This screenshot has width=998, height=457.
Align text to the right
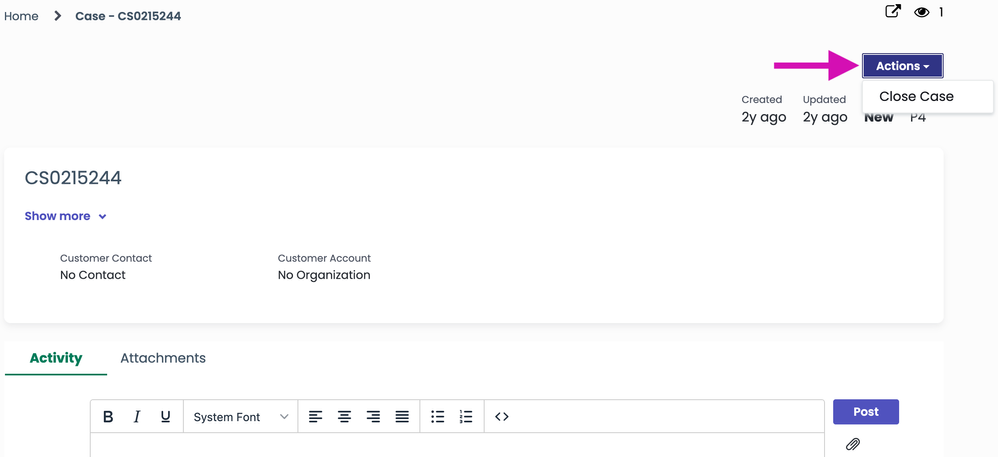(373, 417)
